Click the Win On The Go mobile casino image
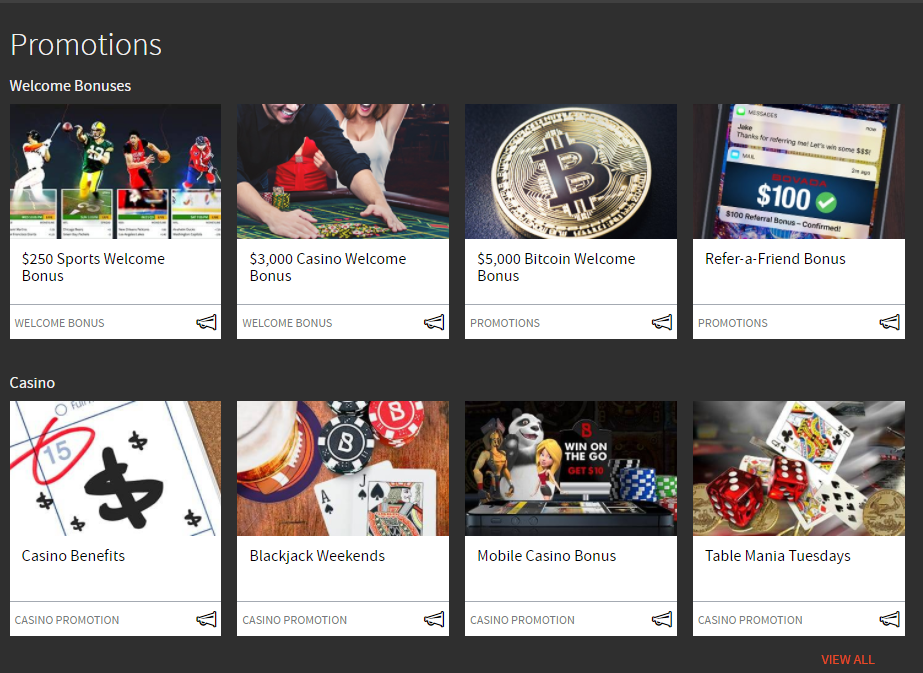923x673 pixels. tap(571, 468)
